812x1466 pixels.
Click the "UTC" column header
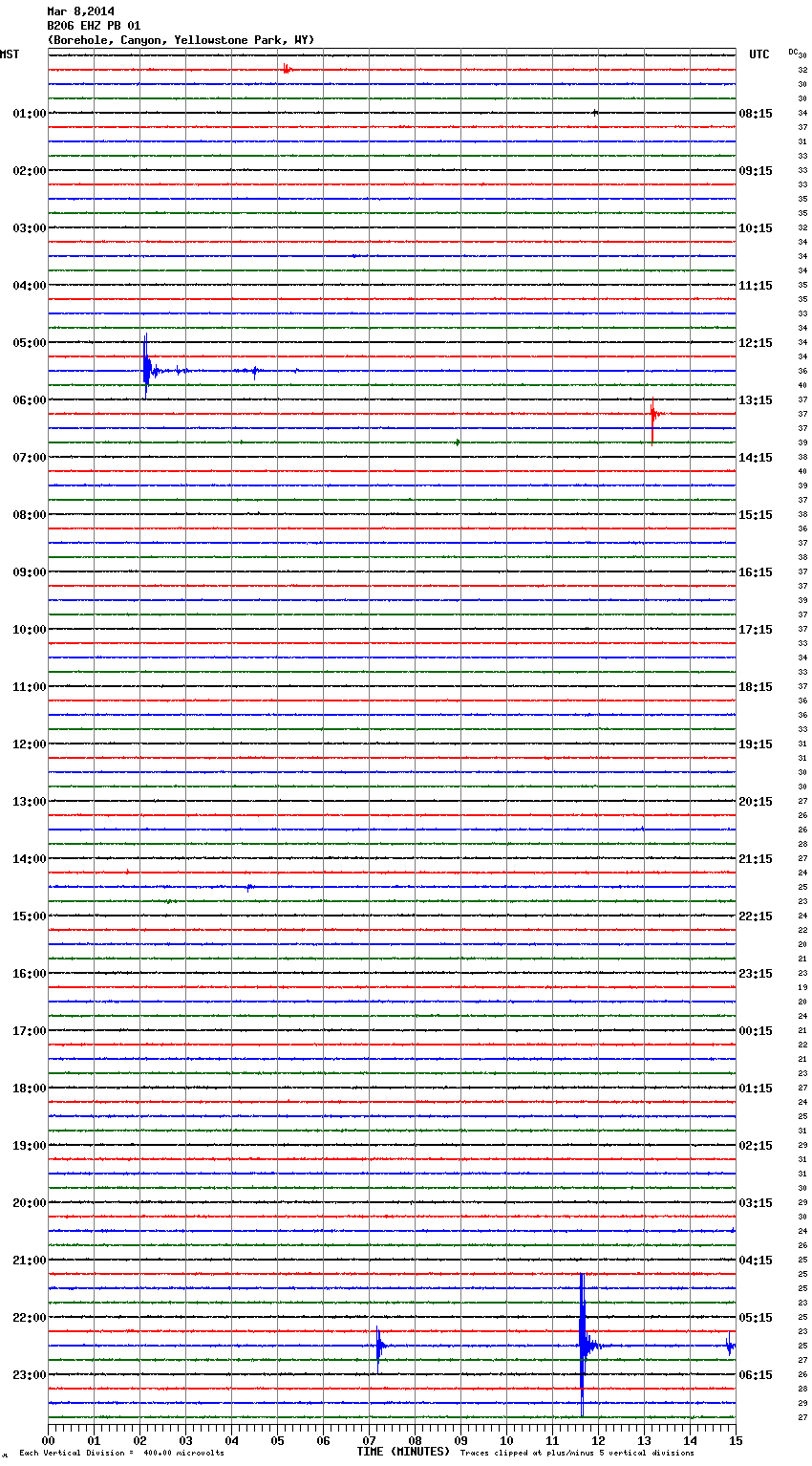759,54
